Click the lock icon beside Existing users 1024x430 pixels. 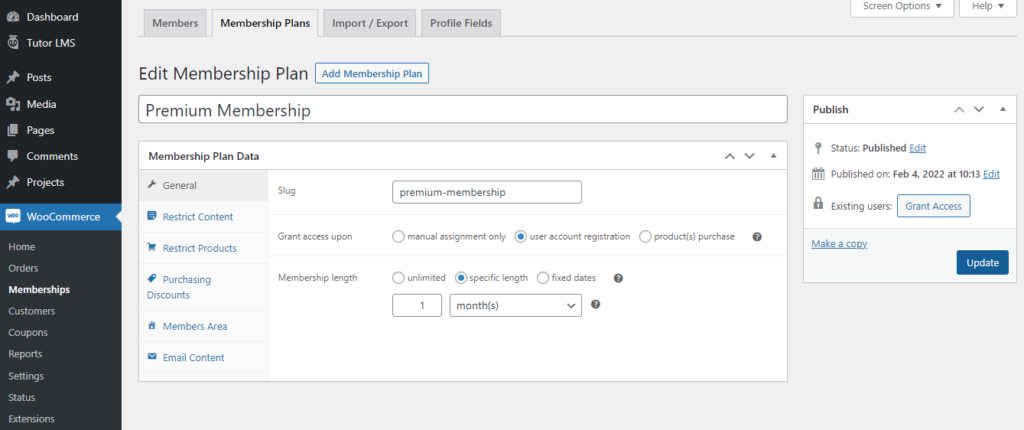click(x=818, y=203)
